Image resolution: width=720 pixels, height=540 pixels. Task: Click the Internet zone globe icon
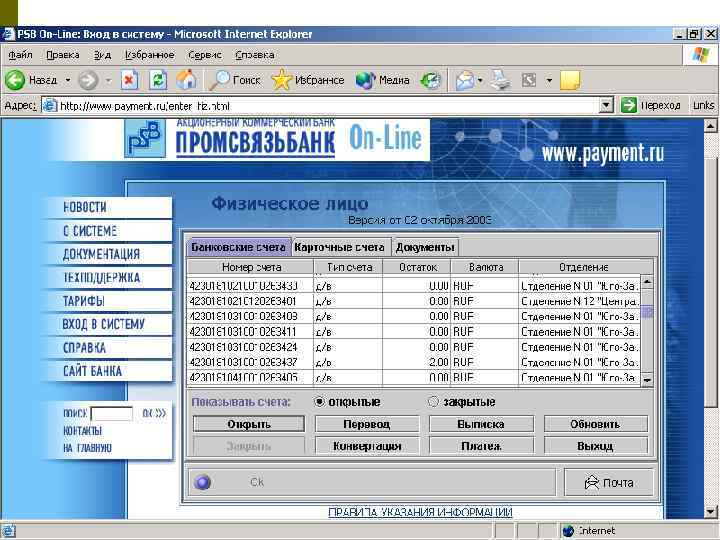tap(568, 531)
